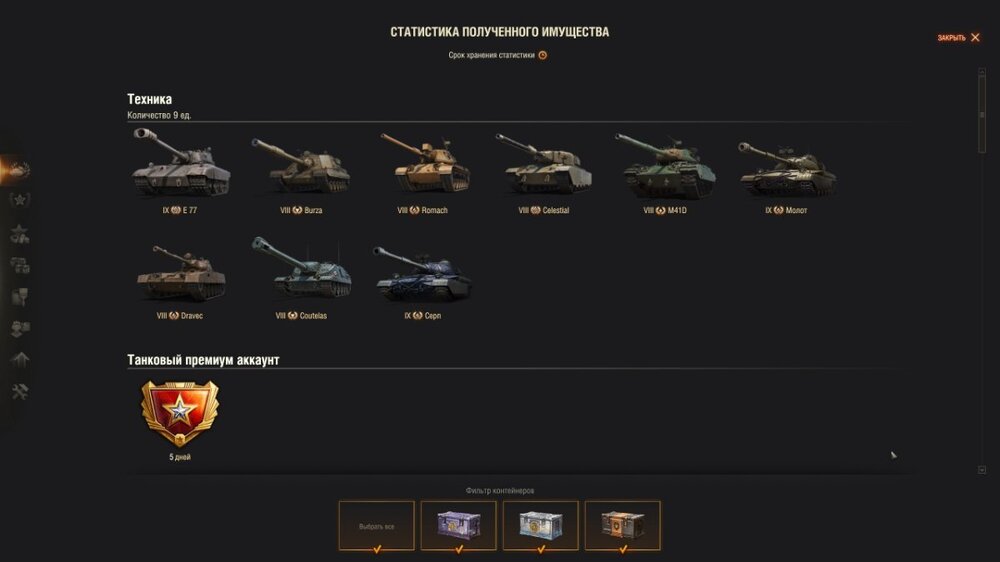Select the crew members sidebar icon
1000x562 pixels.
pyautogui.click(x=19, y=328)
